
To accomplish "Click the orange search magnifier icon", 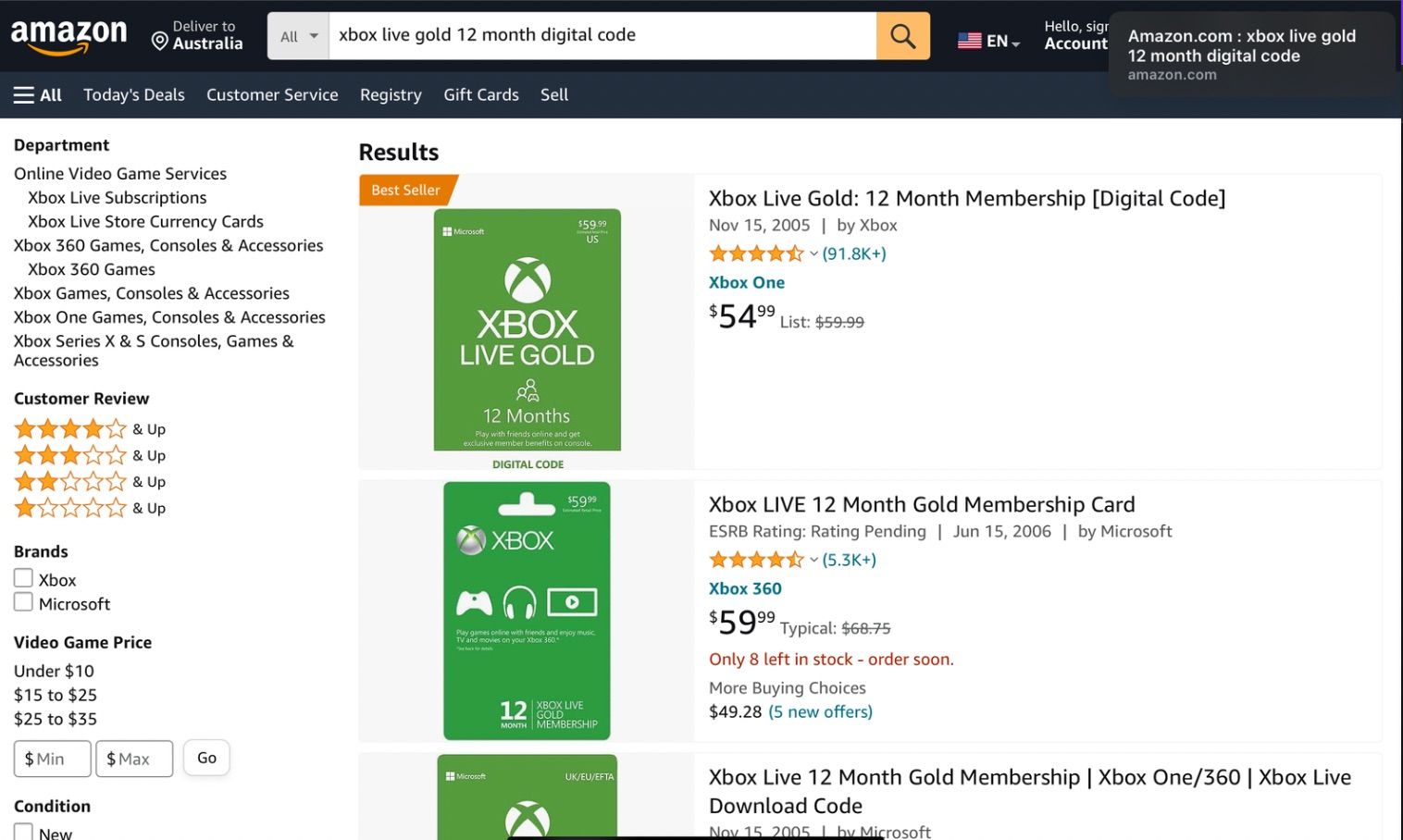I will [x=901, y=35].
